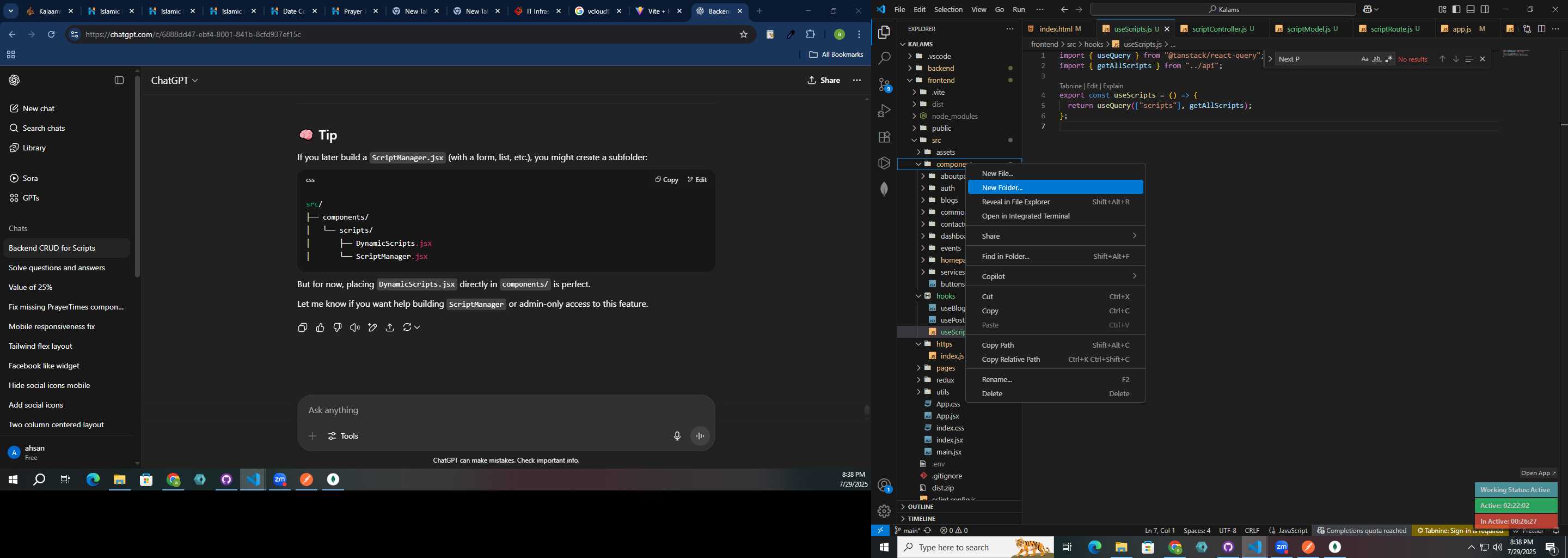Image resolution: width=1568 pixels, height=558 pixels.
Task: Click the VS Code command center search box
Action: 1222,10
